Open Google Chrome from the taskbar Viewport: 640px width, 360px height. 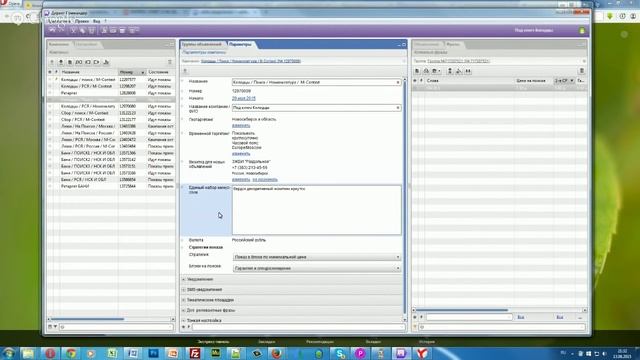pyautogui.click(x=71, y=353)
